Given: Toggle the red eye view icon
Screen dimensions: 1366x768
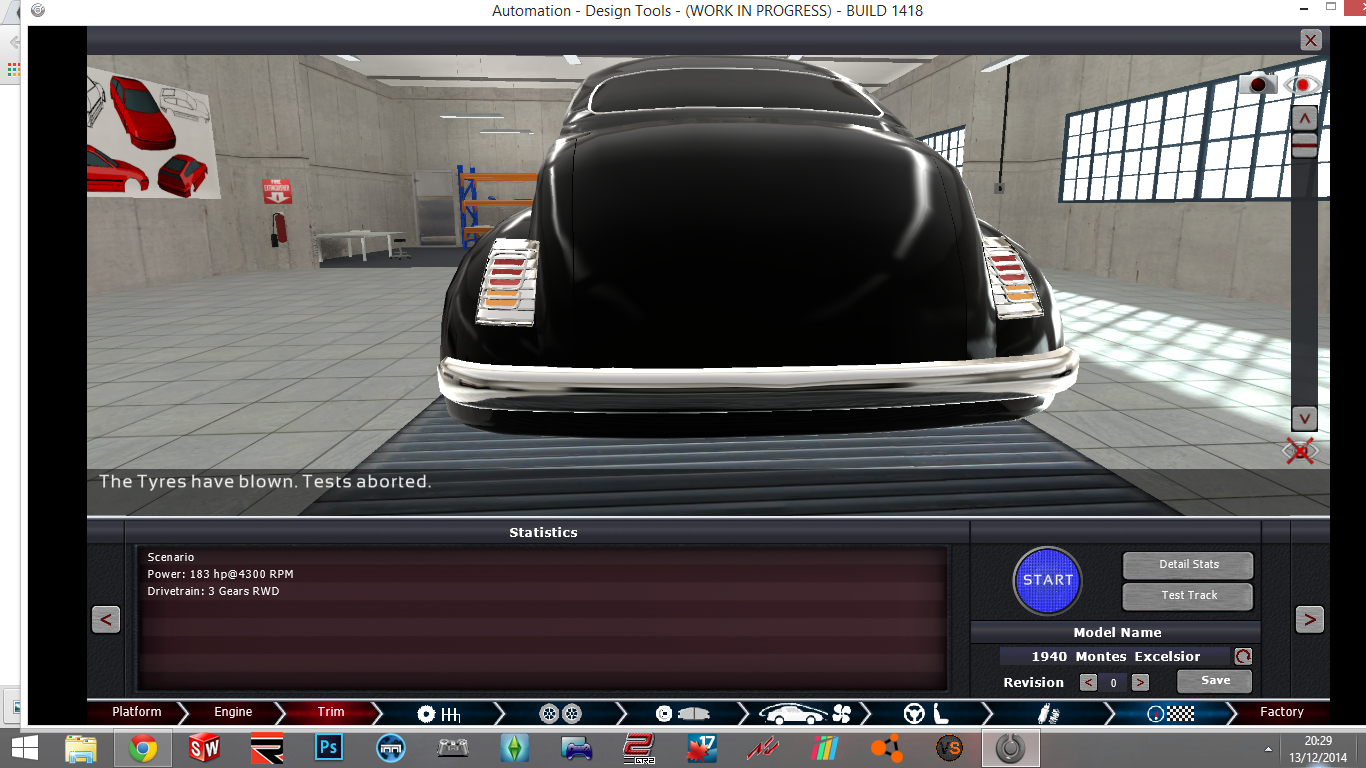Looking at the screenshot, I should tap(1303, 84).
